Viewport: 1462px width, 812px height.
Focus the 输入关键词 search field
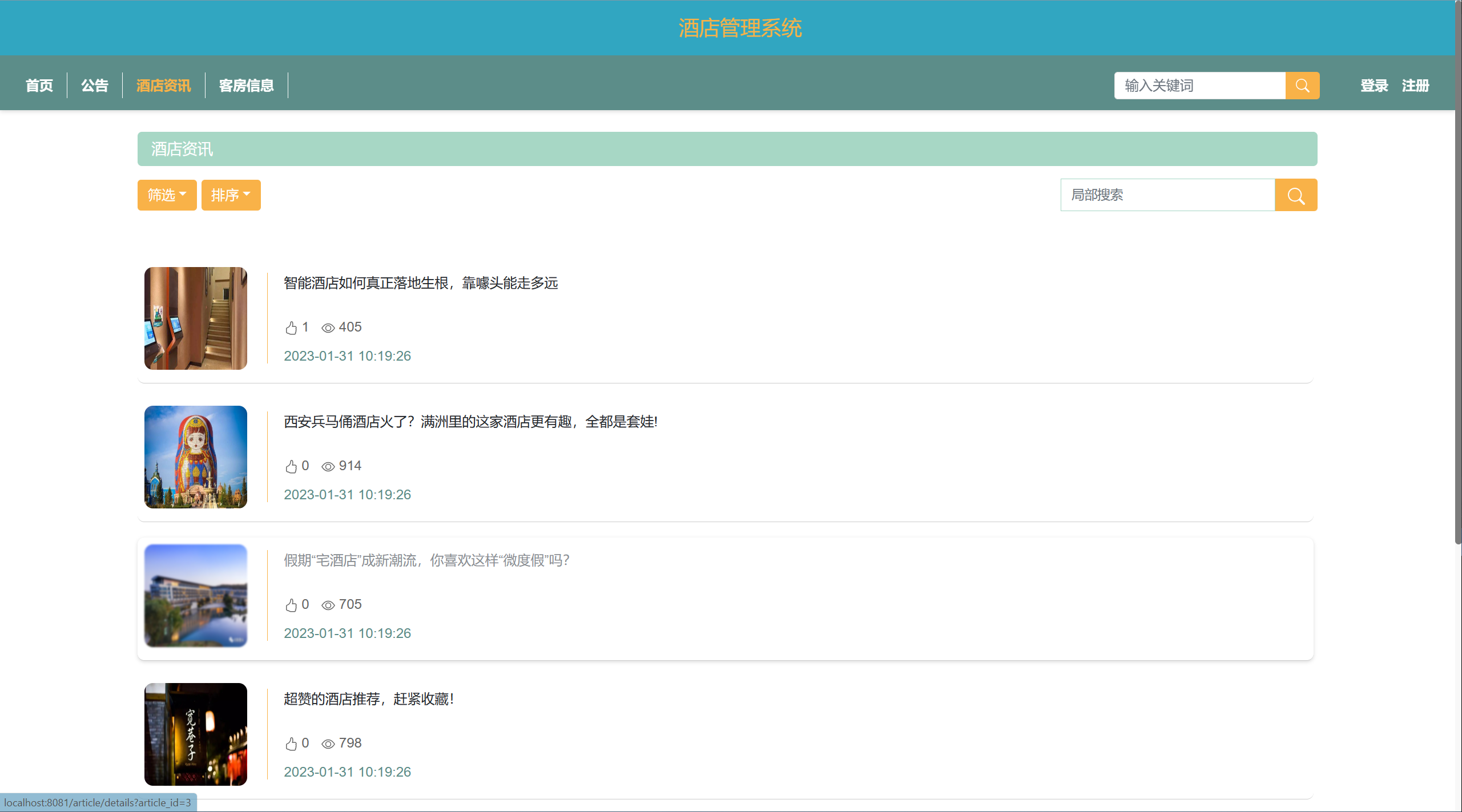1199,86
